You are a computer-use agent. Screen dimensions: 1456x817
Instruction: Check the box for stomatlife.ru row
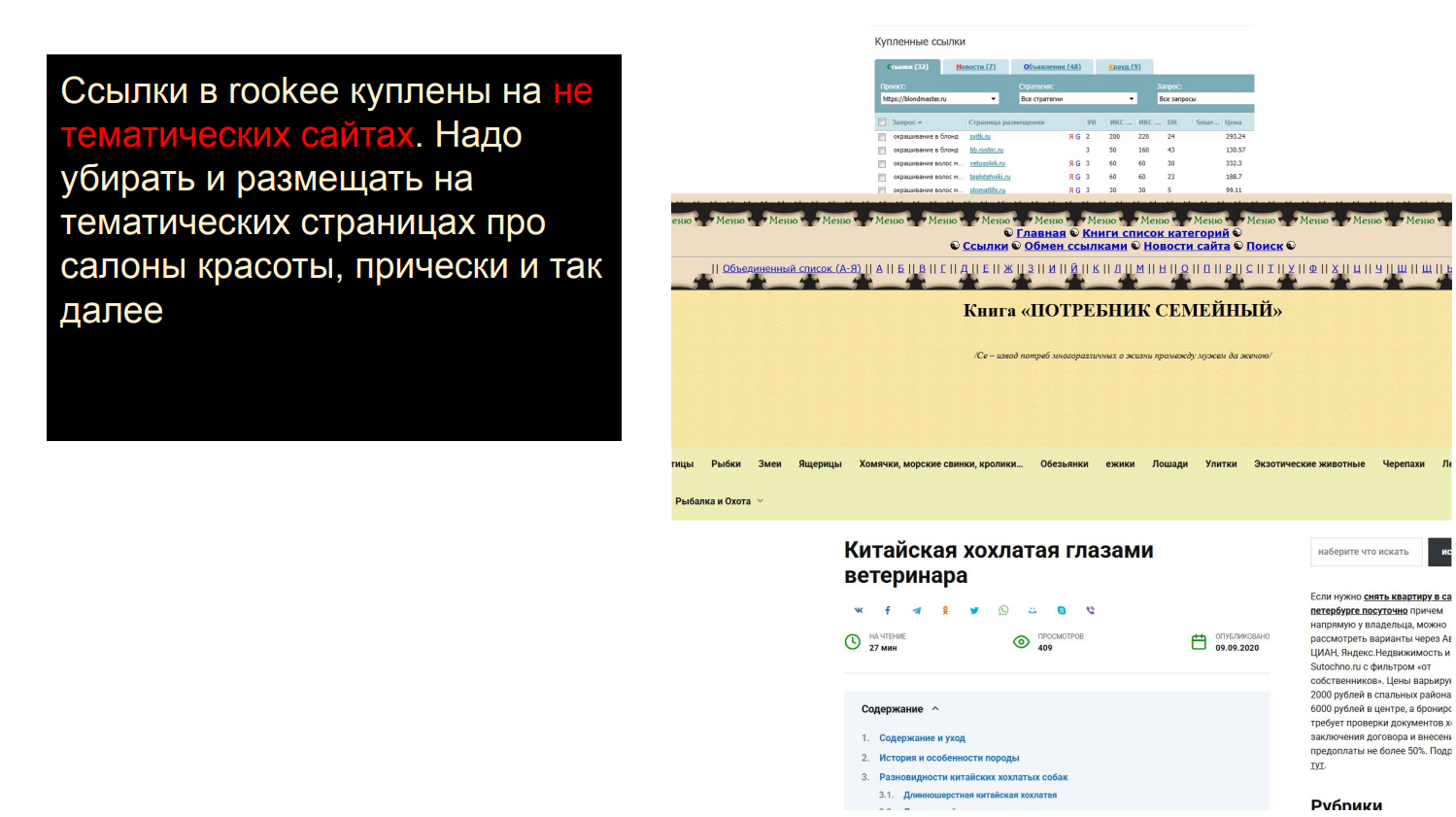click(882, 190)
